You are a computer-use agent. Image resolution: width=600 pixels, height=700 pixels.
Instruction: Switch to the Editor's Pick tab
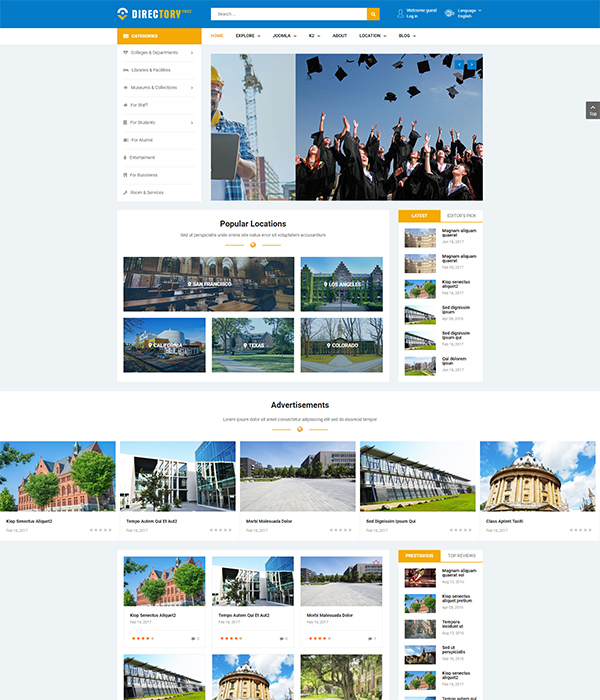click(462, 216)
